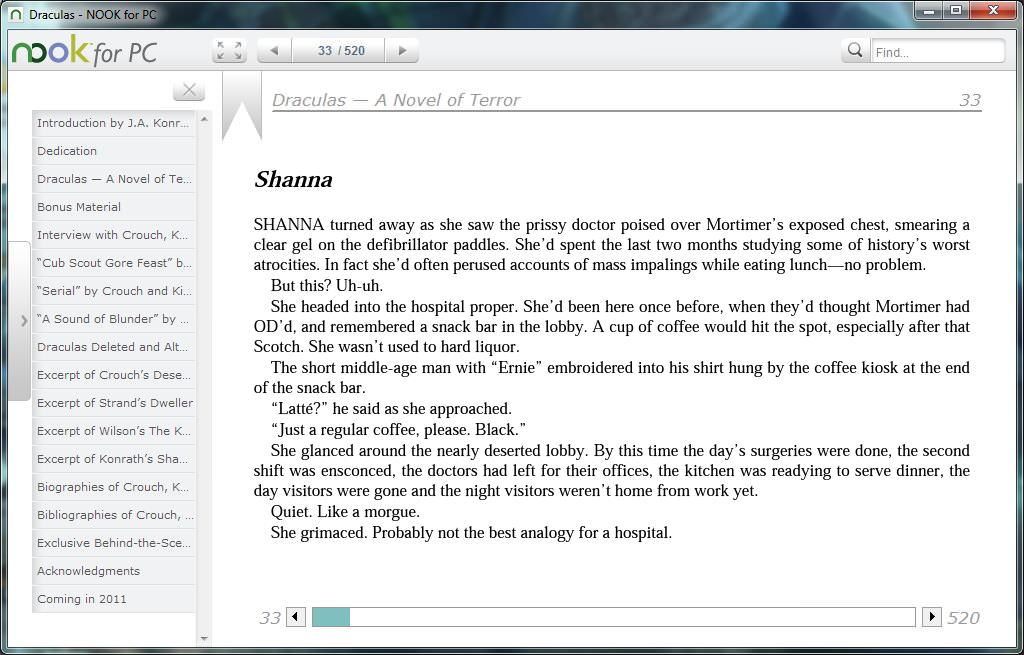Screen dimensions: 1024x655
Task: Close the table of contents panel
Action: 189,90
